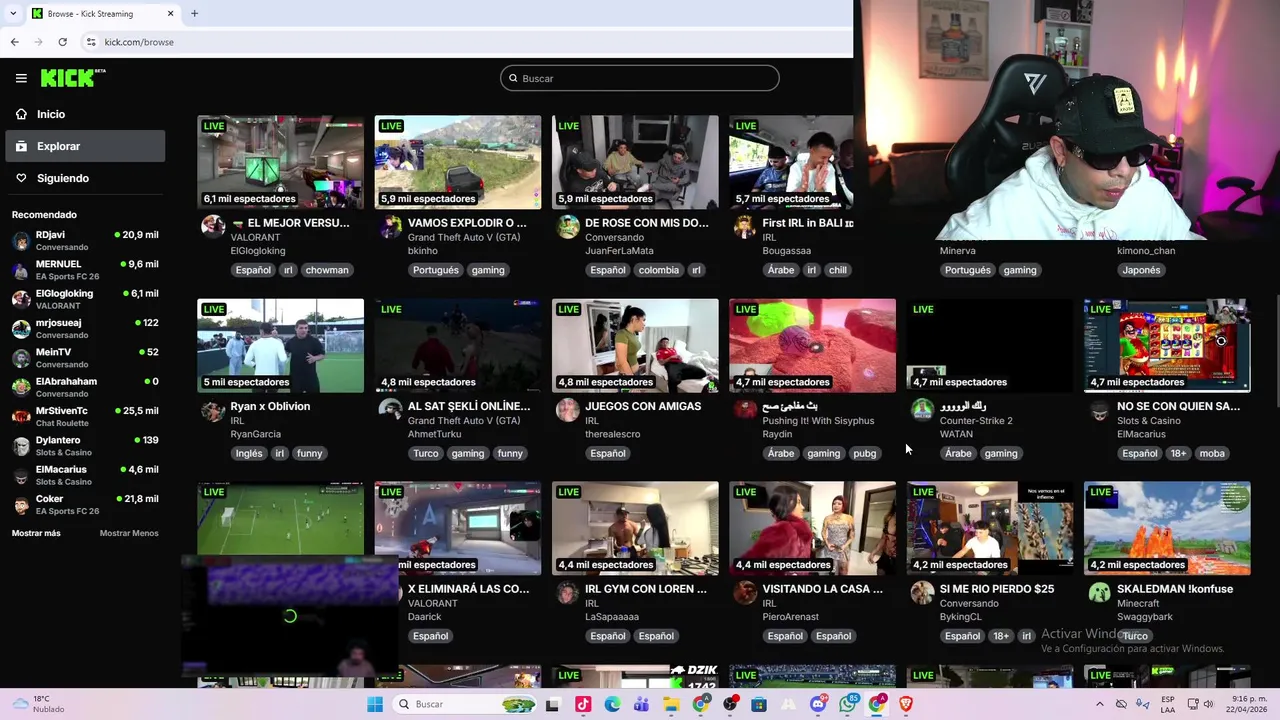Open File Explorer from the taskbar
1280x720 pixels.
[671, 704]
